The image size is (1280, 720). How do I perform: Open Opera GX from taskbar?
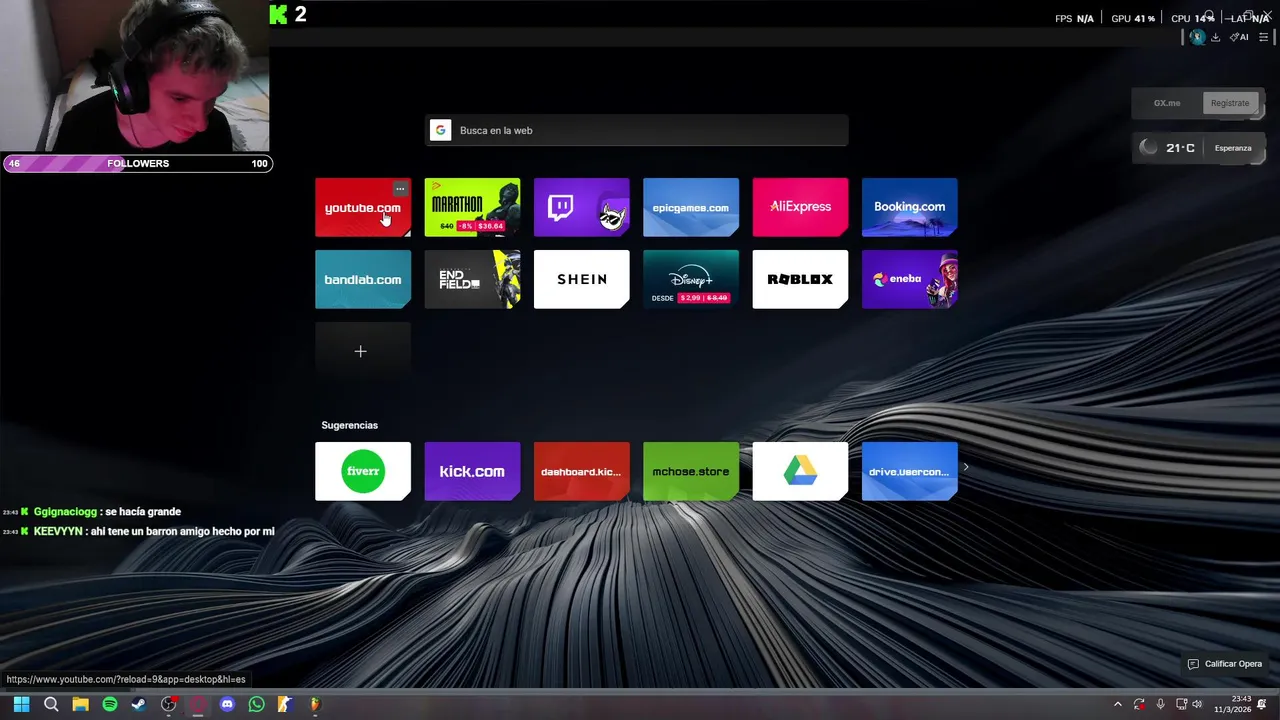click(x=198, y=704)
